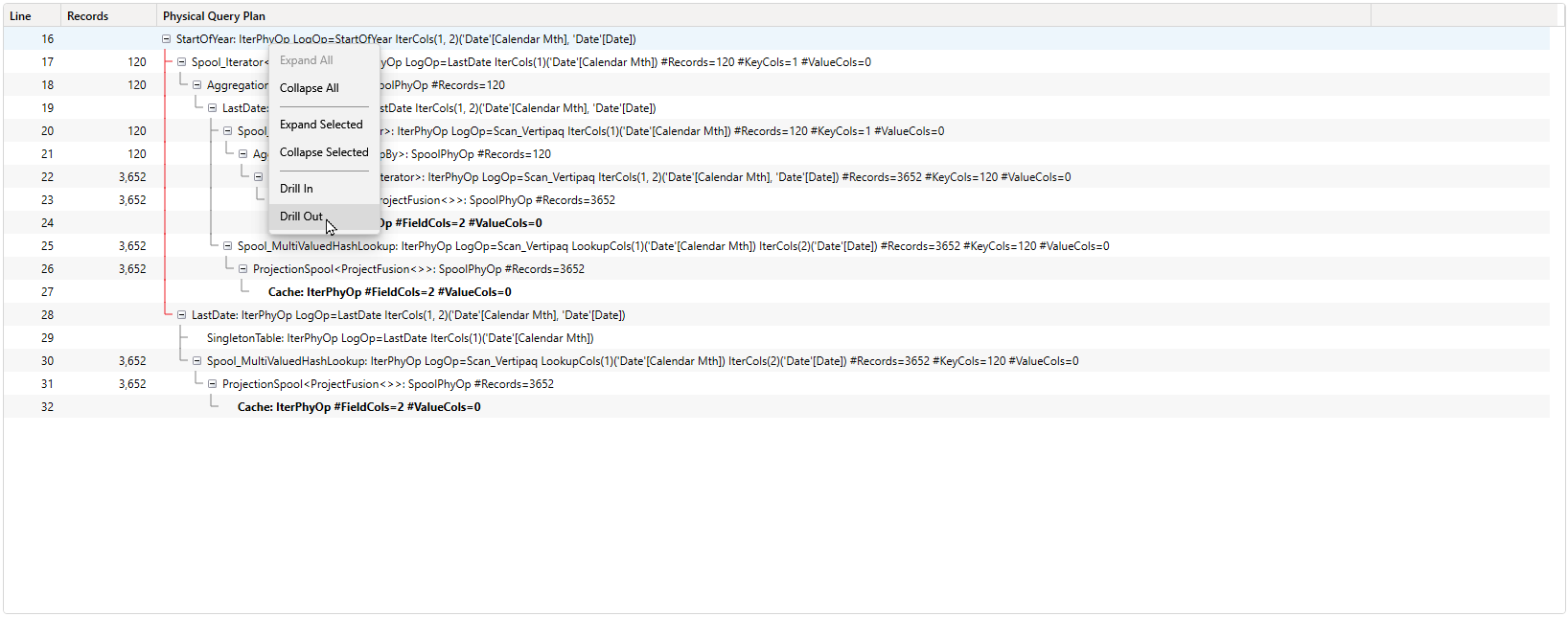
Task: Select the bold Cache row on line 32
Action: click(358, 407)
